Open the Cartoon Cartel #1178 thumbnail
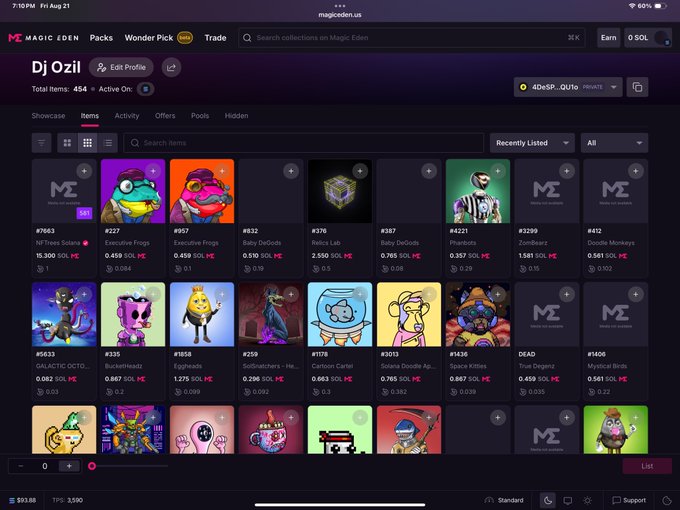Viewport: 680px width, 510px height. pos(340,314)
